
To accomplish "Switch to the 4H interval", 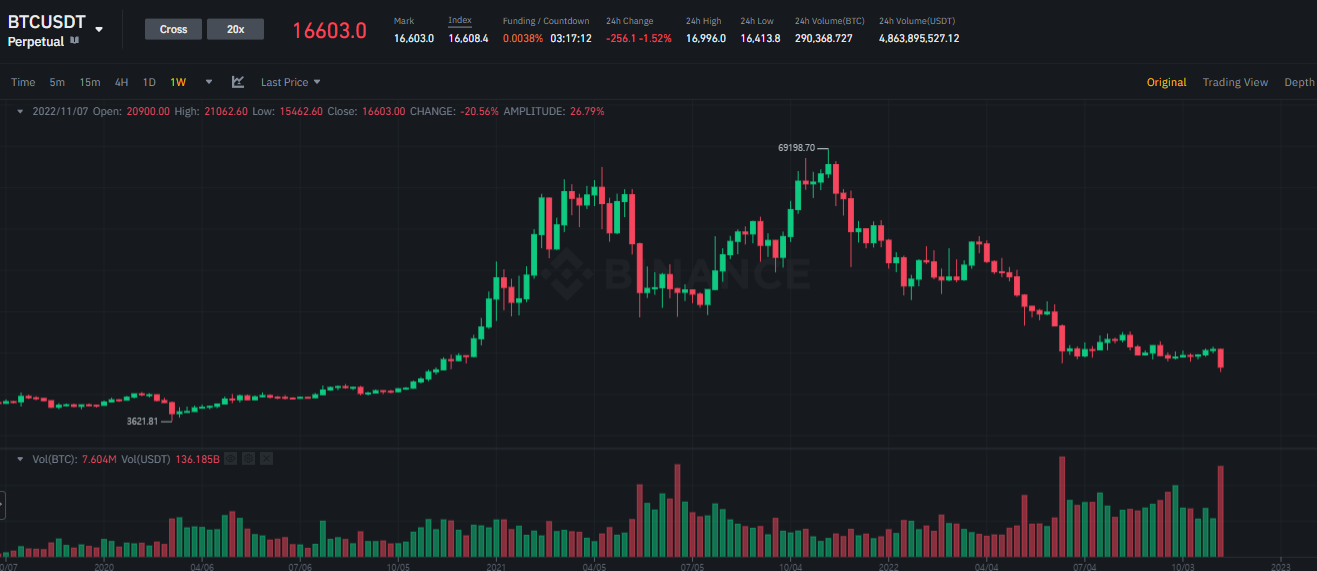I will click(x=121, y=82).
